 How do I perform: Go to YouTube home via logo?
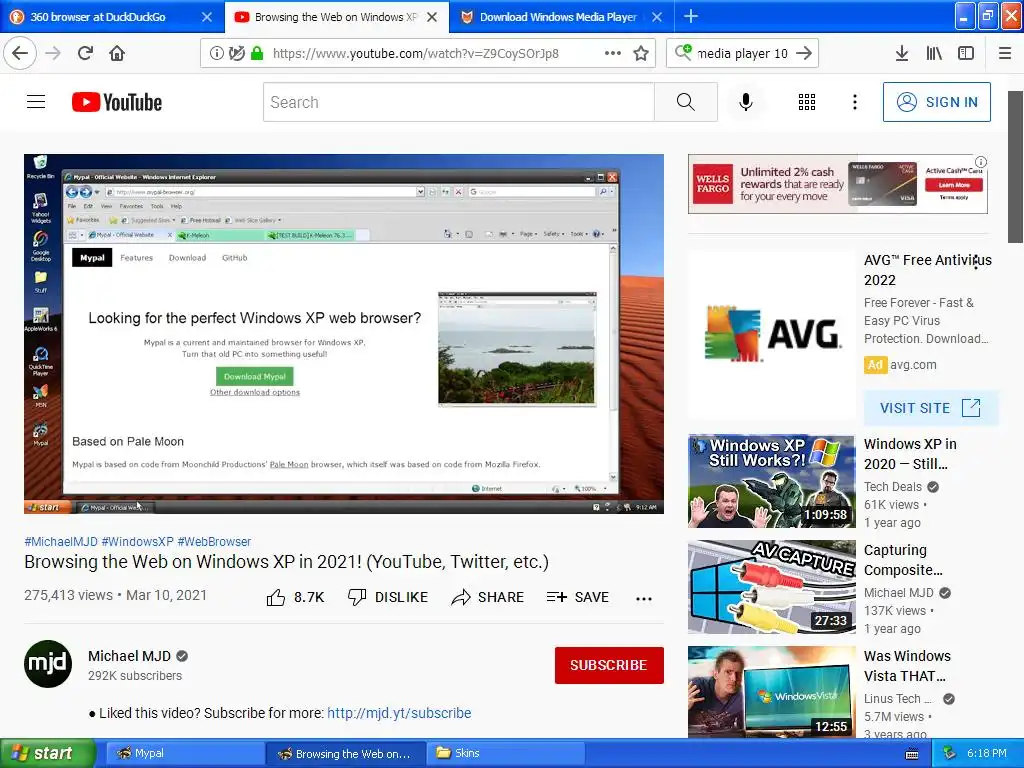coord(117,102)
